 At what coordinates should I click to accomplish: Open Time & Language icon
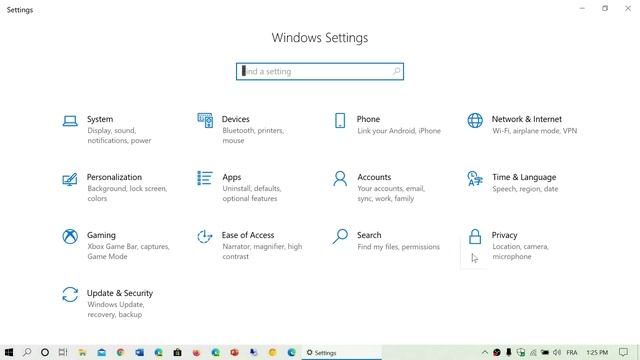coord(475,179)
